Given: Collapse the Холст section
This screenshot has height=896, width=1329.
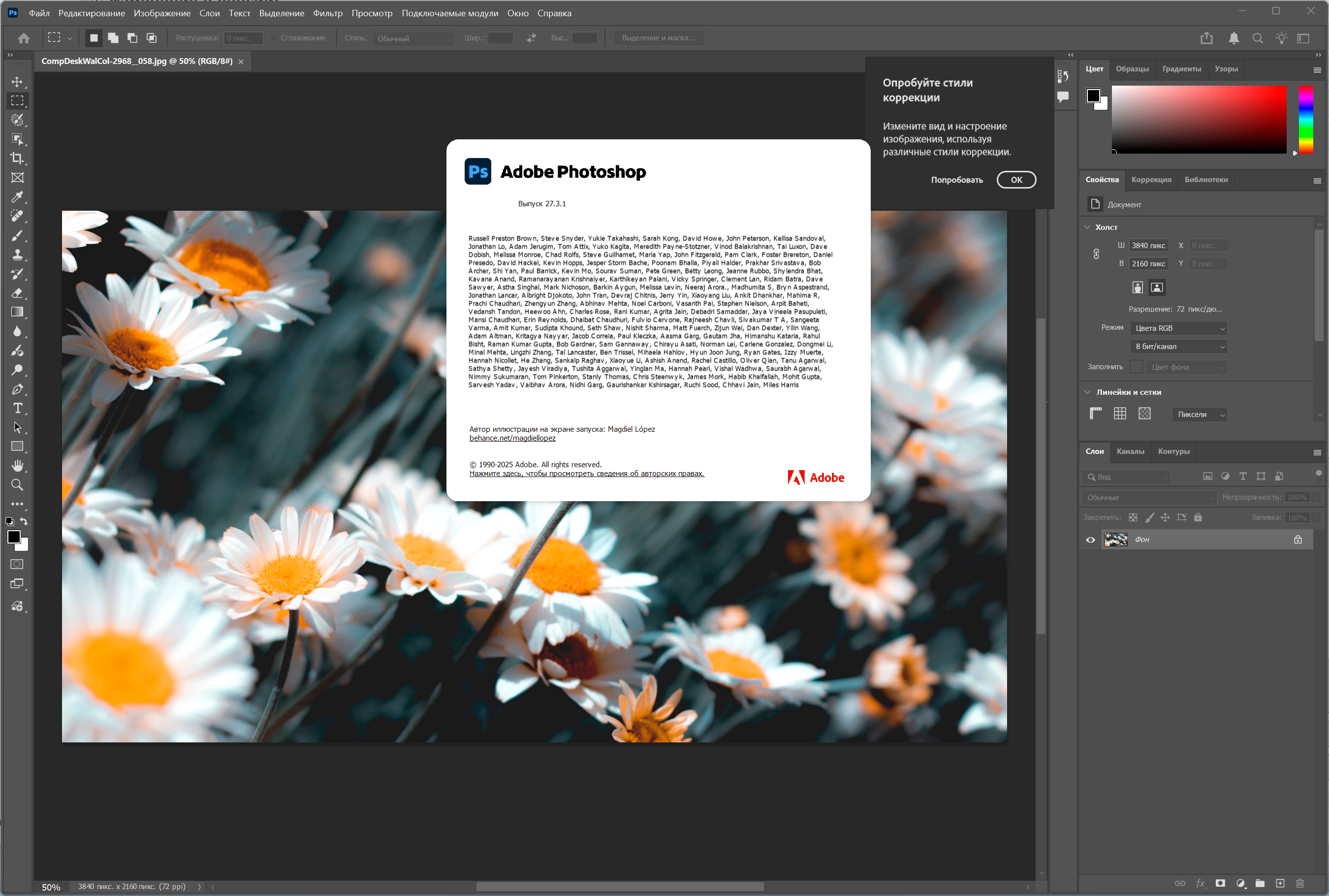Looking at the screenshot, I should [1087, 227].
